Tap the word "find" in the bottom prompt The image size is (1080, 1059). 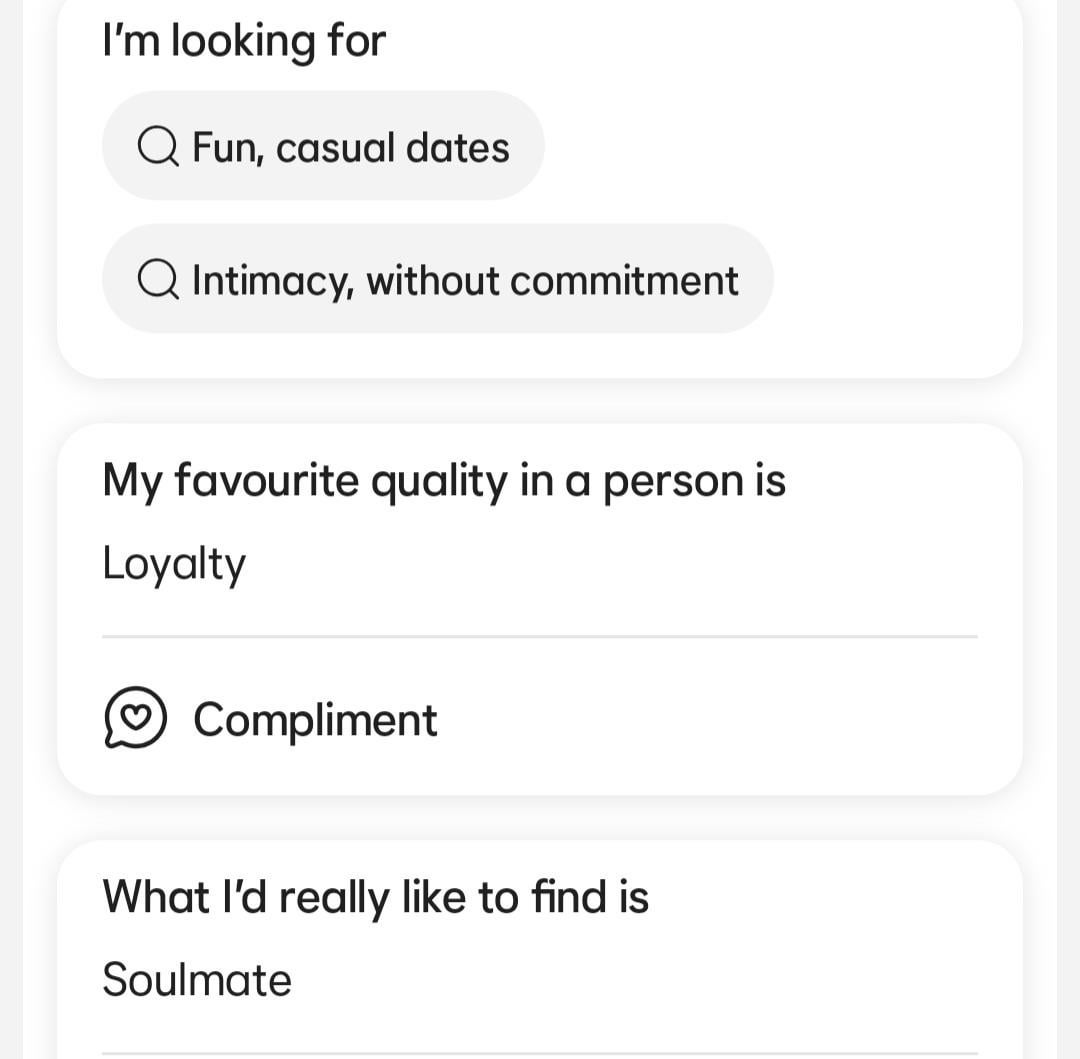pos(569,896)
